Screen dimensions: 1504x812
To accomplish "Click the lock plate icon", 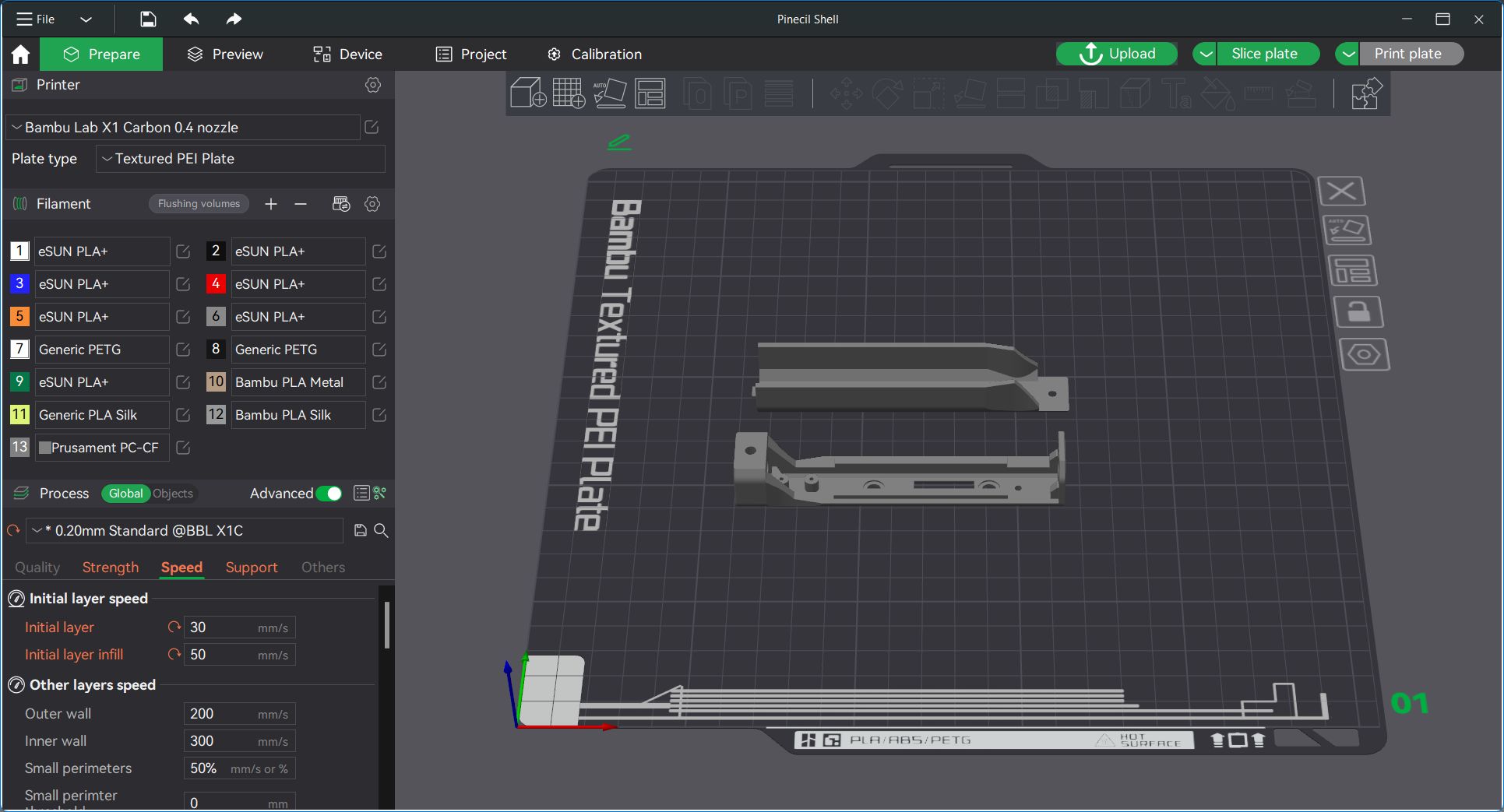I will (x=1358, y=312).
